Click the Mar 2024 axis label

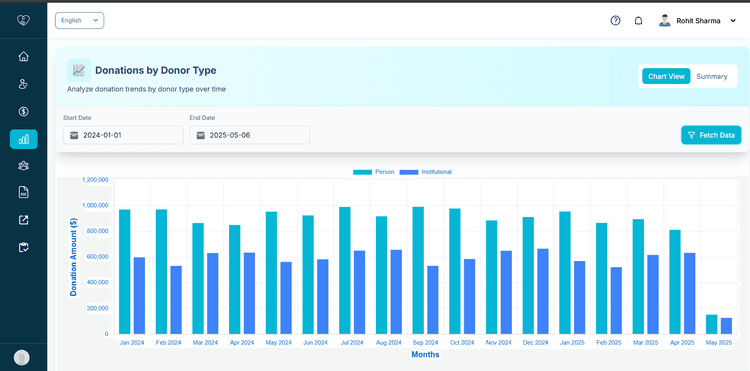(205, 343)
